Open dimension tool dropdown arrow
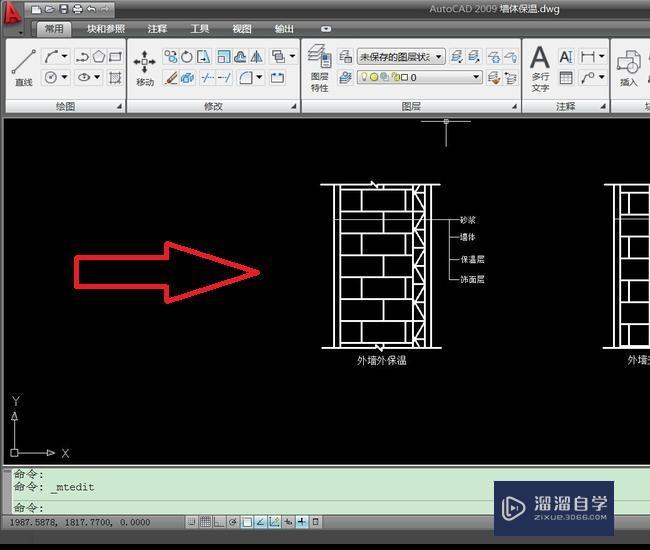 click(601, 56)
